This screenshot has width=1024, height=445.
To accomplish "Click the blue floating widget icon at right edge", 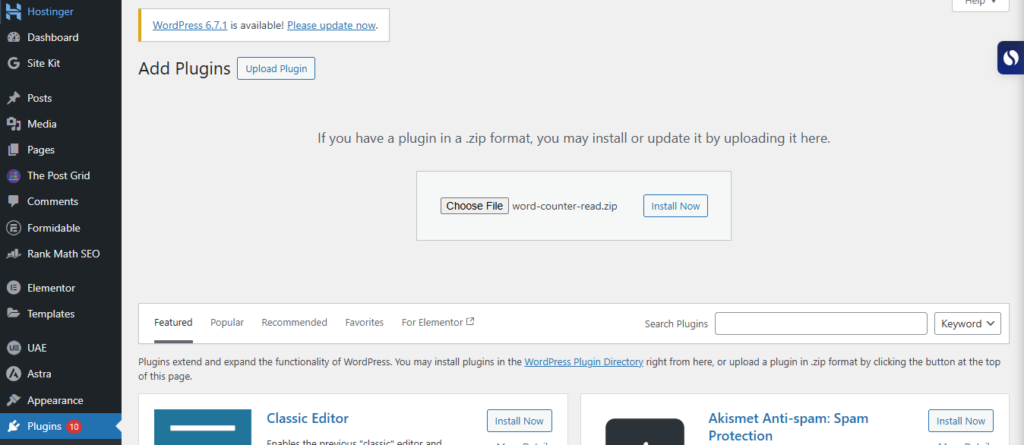I will point(1011,58).
